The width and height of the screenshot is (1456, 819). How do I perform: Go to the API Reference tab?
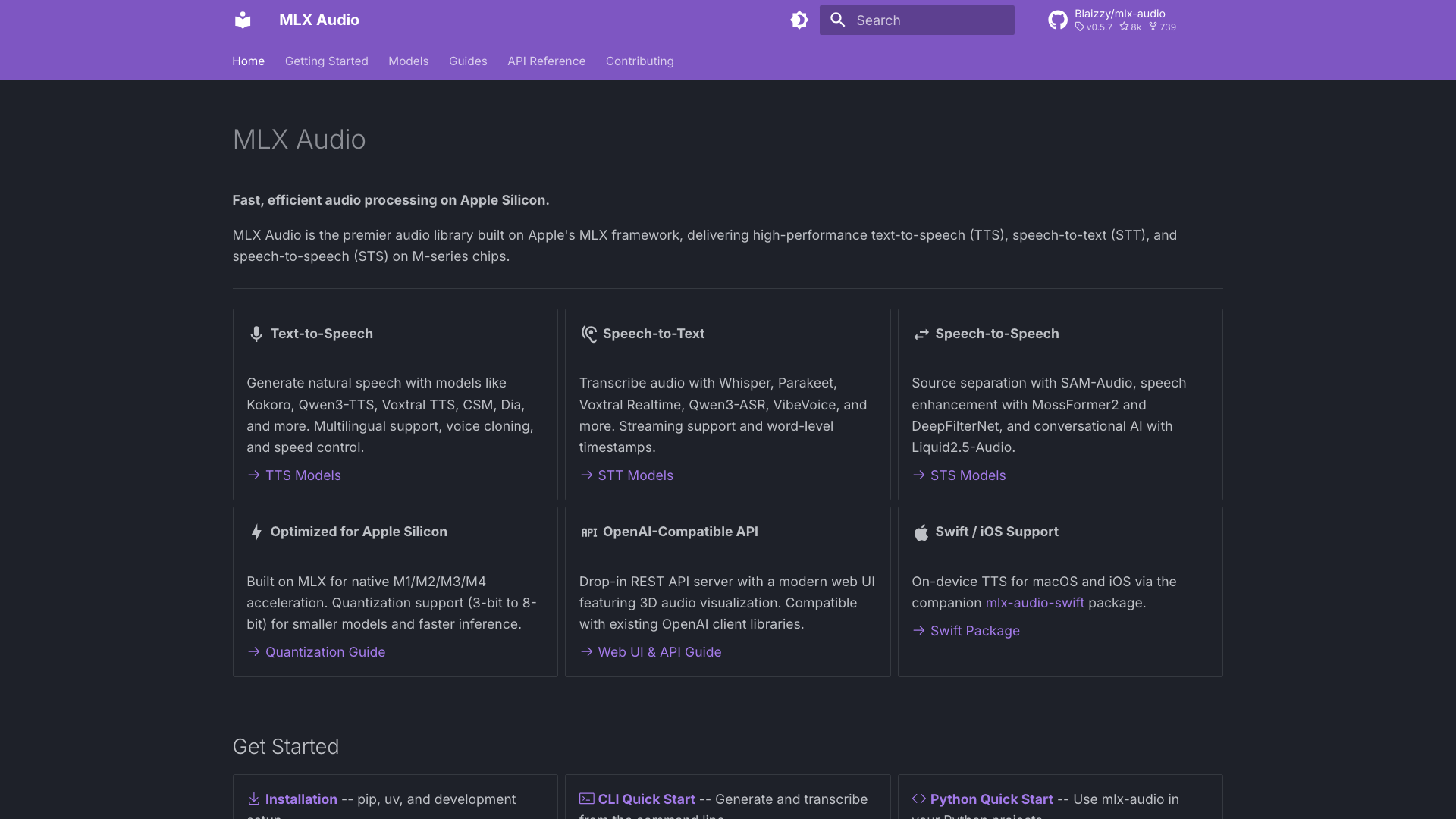pos(546,61)
